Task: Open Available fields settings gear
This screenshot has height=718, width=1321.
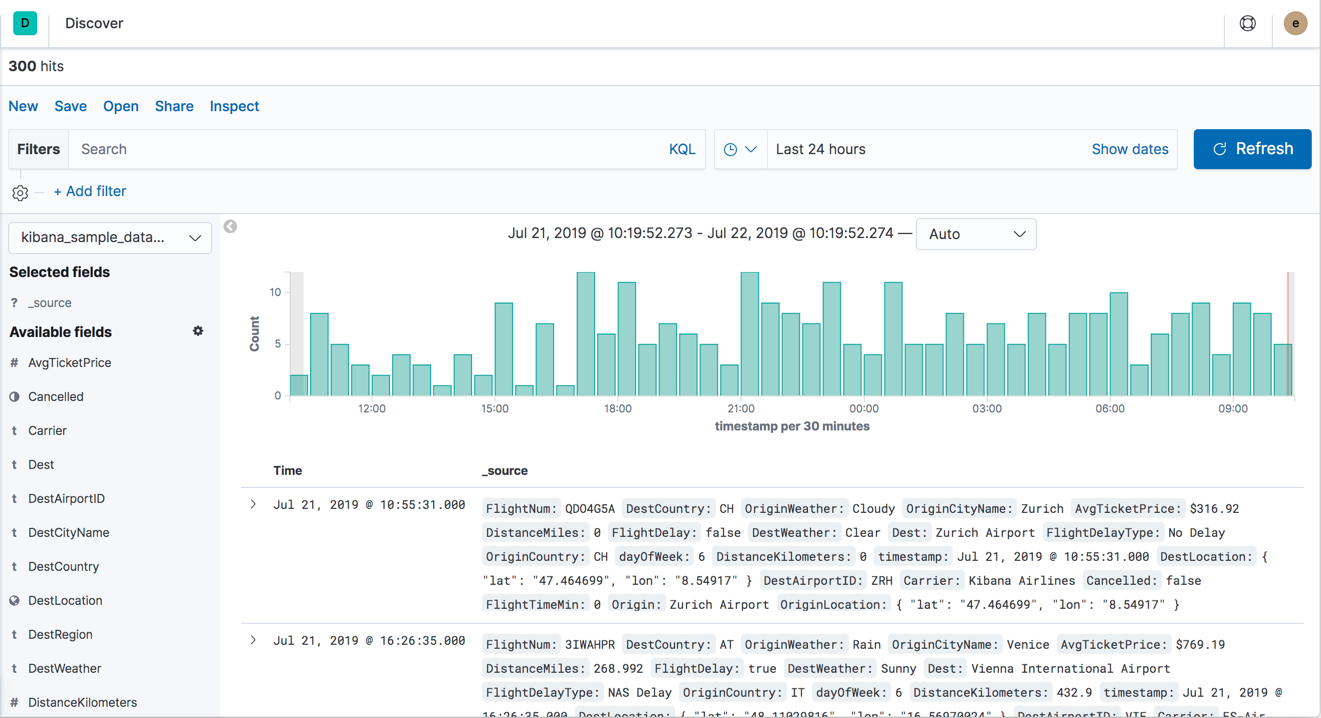Action: (198, 331)
